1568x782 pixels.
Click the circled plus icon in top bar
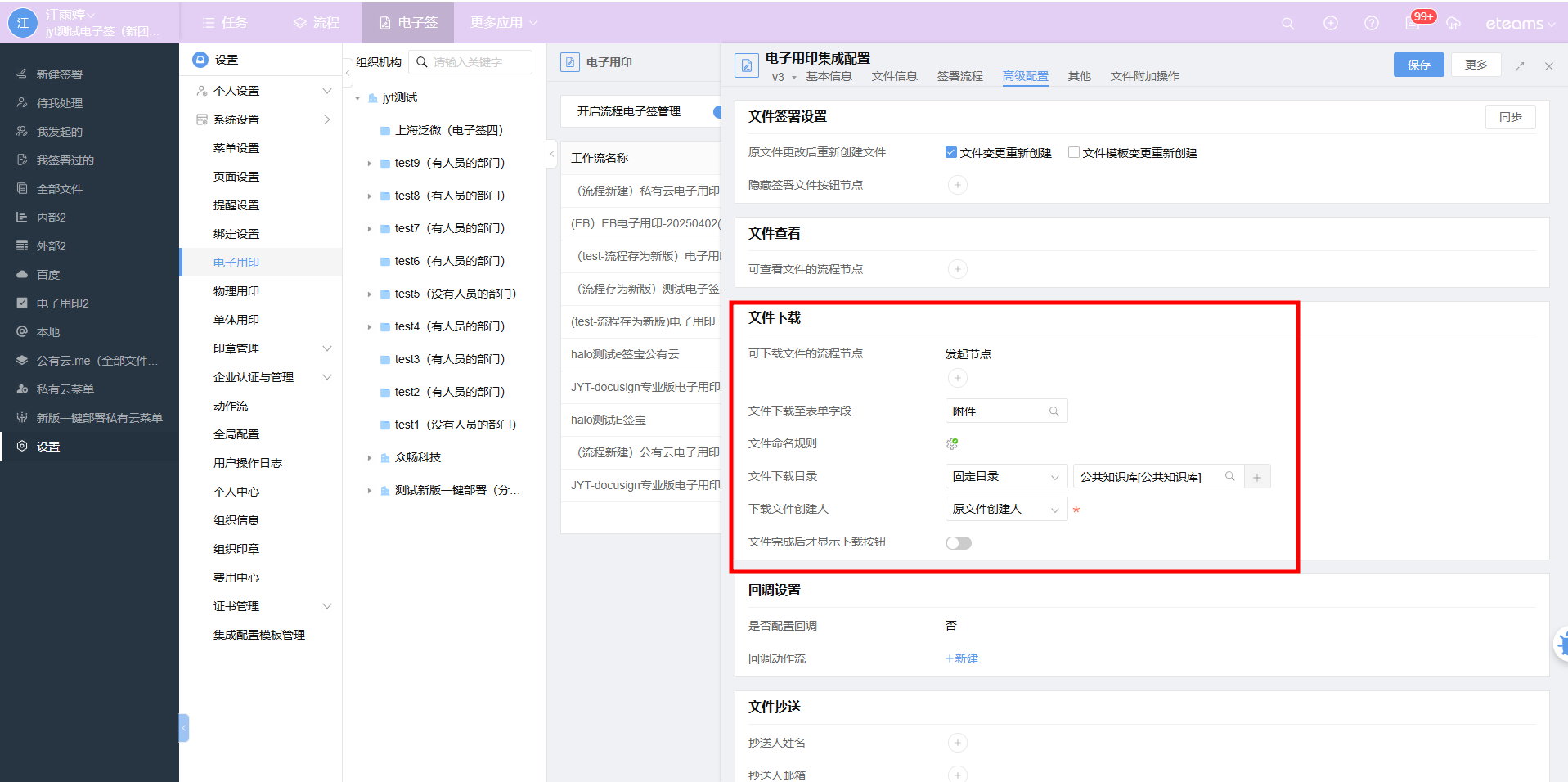(x=1331, y=23)
